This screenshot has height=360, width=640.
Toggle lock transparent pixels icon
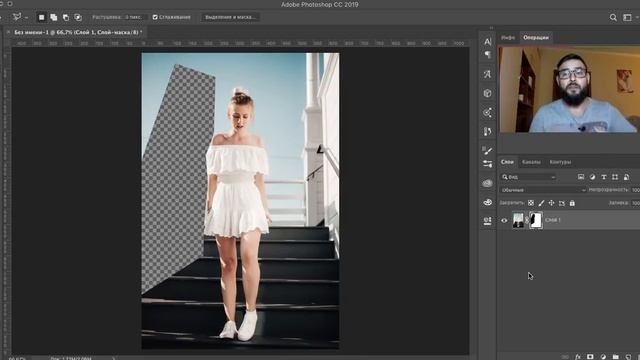tap(531, 203)
